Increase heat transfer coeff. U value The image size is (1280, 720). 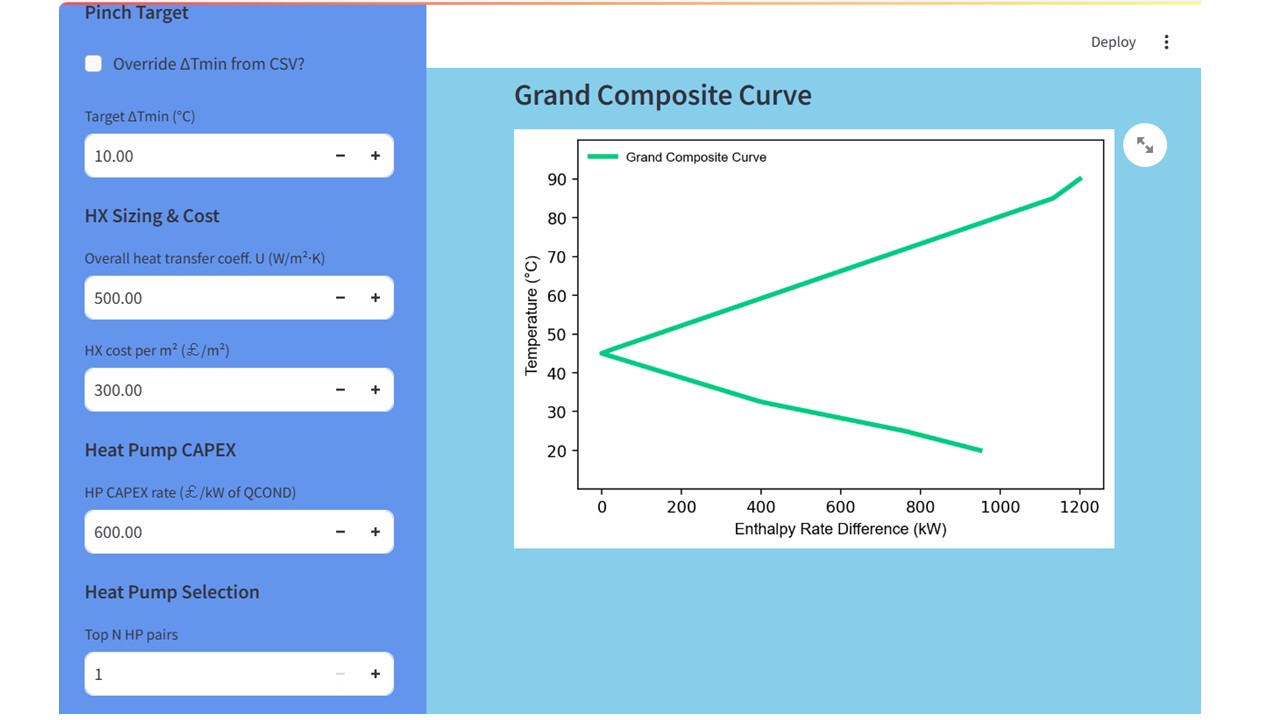(375, 298)
